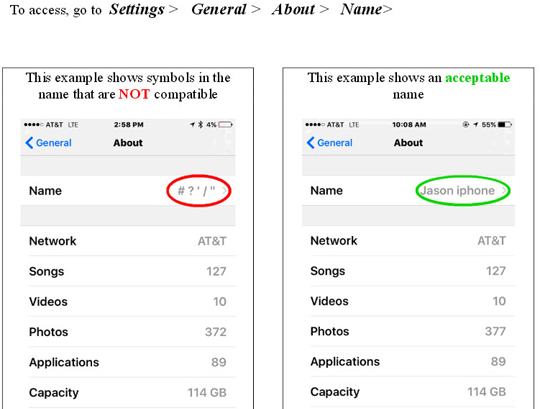Click the Applications row in left phone
This screenshot has height=409, width=540.
(128, 362)
